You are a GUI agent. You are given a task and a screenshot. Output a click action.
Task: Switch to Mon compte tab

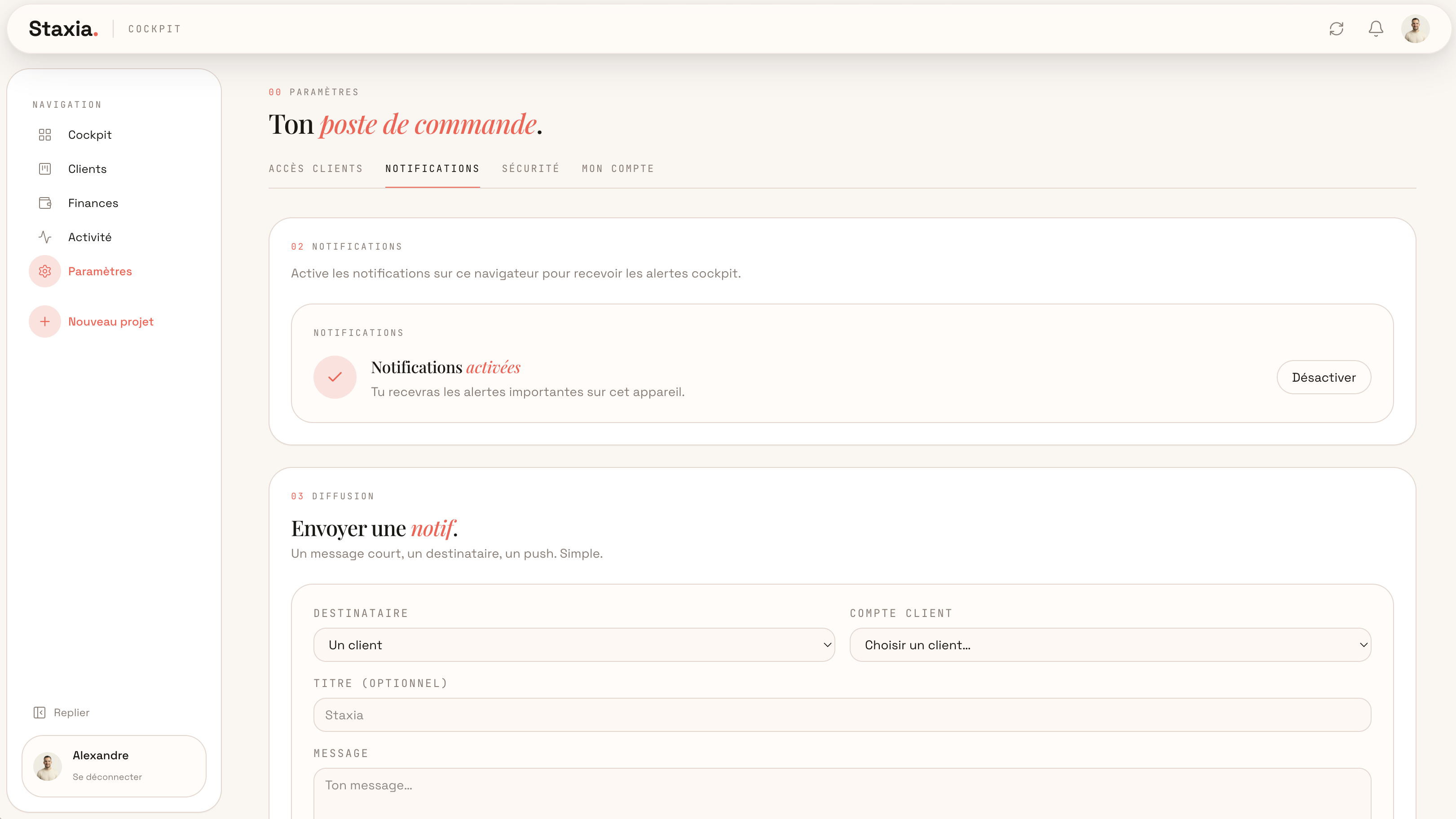(x=618, y=168)
